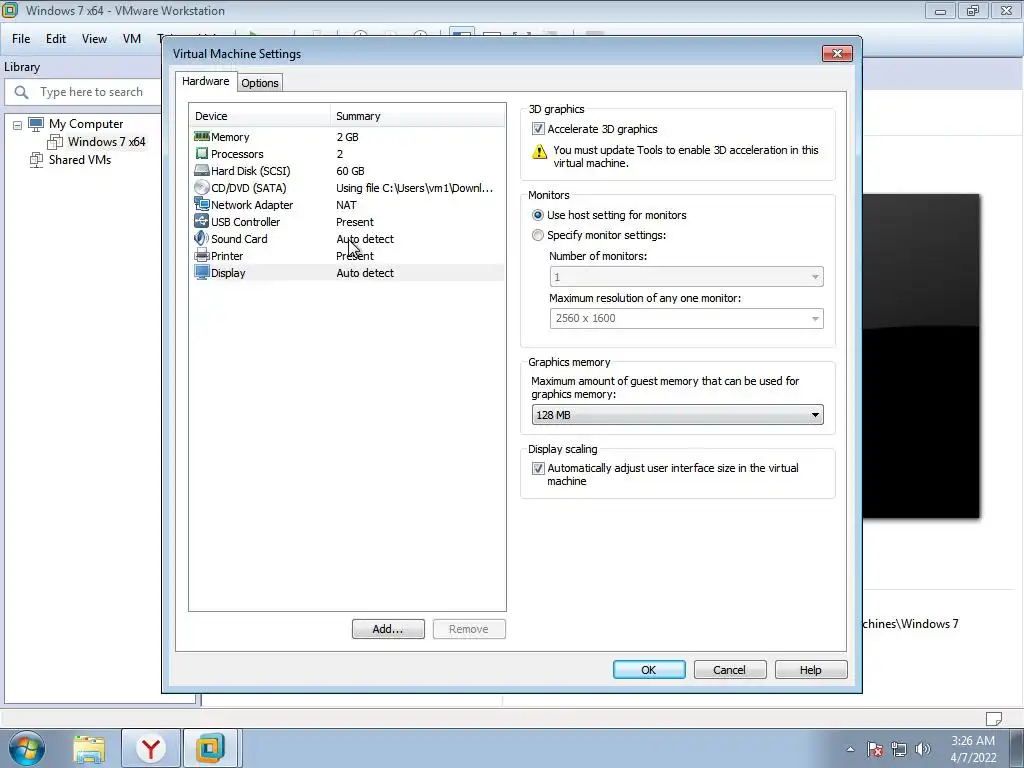Viewport: 1024px width, 768px height.
Task: Select the Display device icon
Action: click(x=202, y=272)
